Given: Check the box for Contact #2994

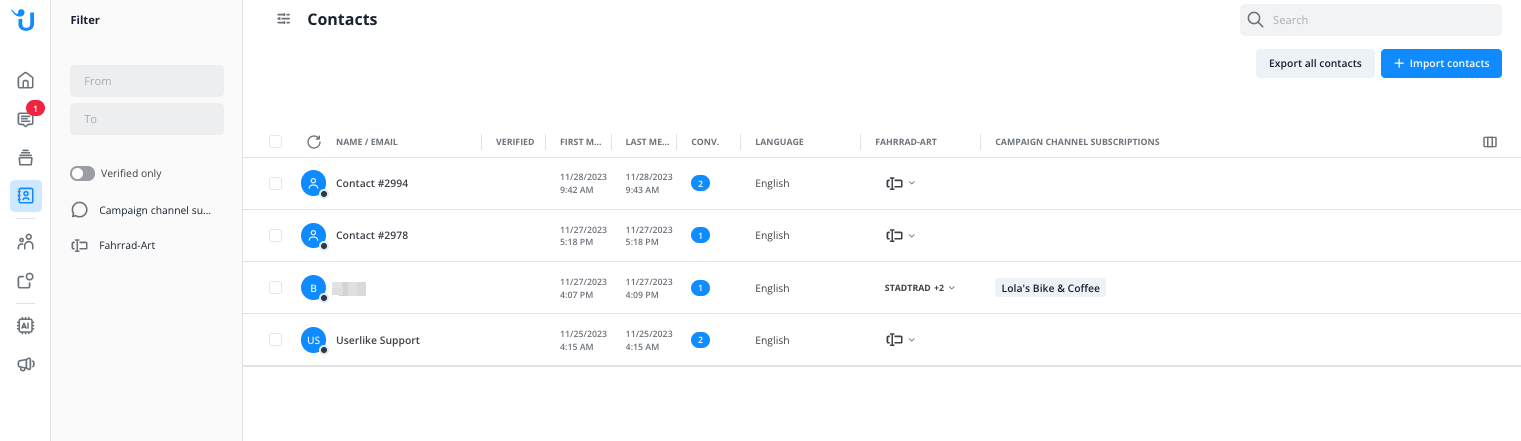Looking at the screenshot, I should 275,184.
